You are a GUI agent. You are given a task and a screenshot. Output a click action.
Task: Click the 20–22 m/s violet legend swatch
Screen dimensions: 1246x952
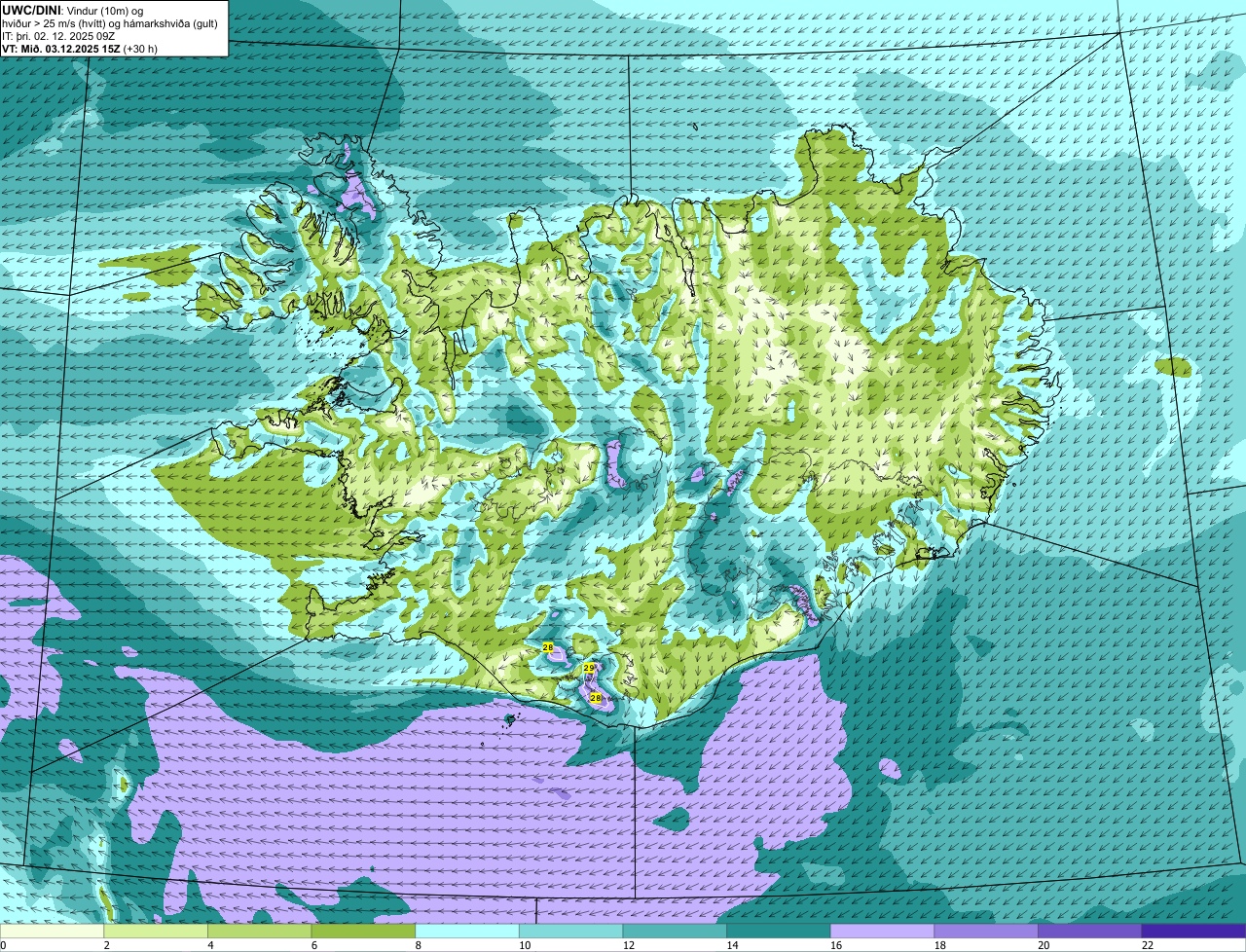[1089, 932]
